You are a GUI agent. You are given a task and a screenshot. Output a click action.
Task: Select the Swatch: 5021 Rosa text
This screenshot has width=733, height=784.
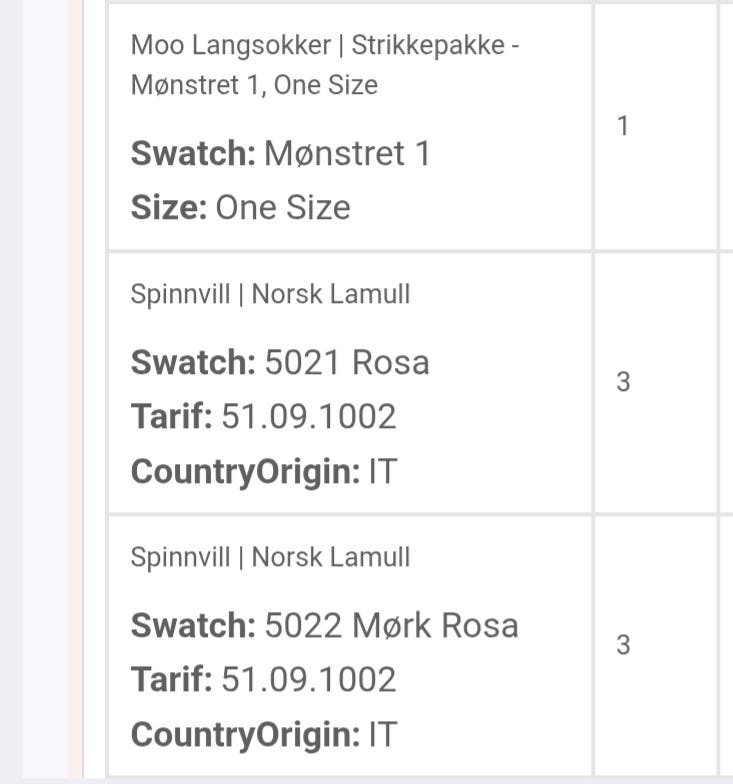click(280, 362)
